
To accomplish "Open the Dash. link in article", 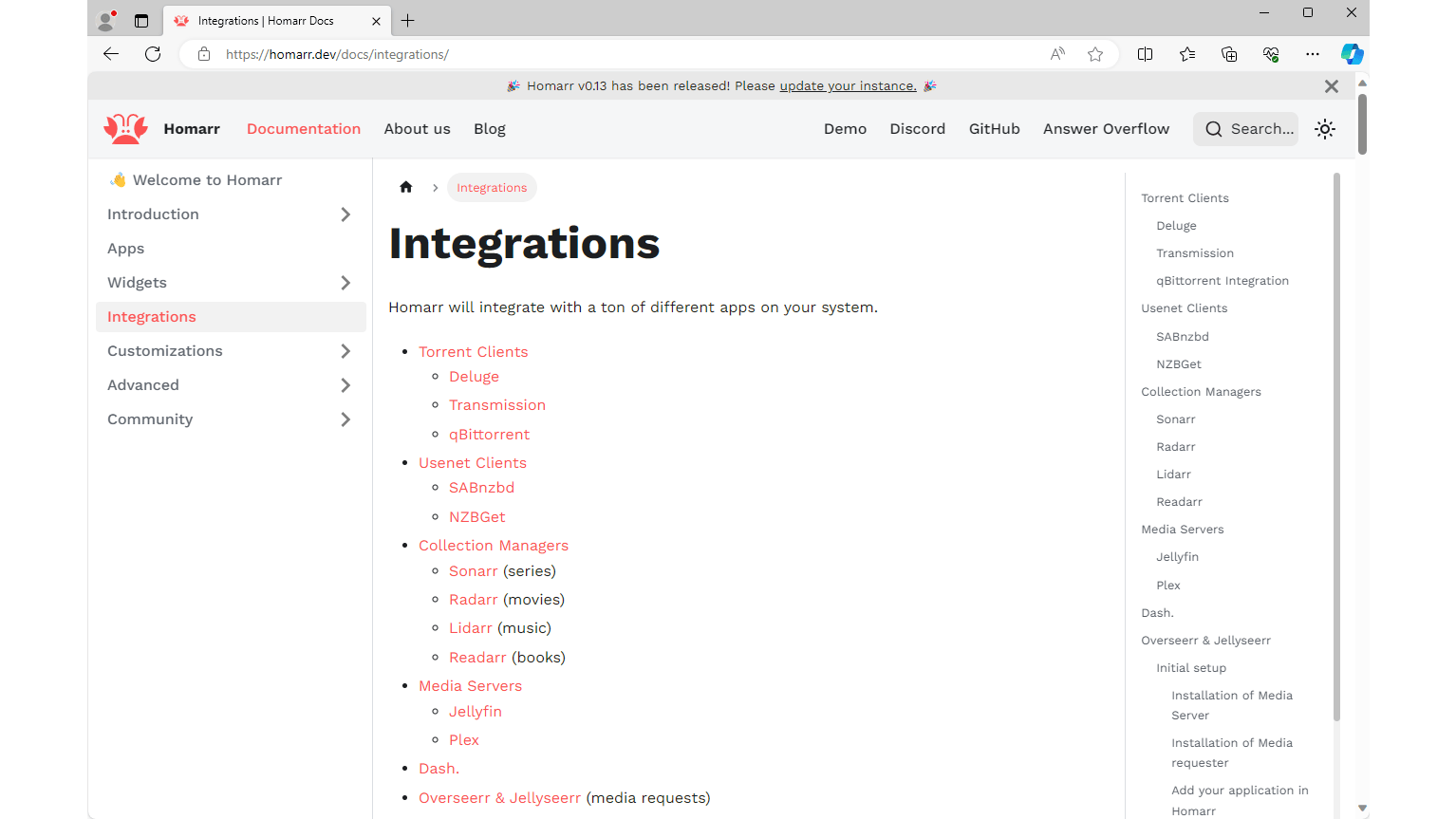I will coord(439,769).
